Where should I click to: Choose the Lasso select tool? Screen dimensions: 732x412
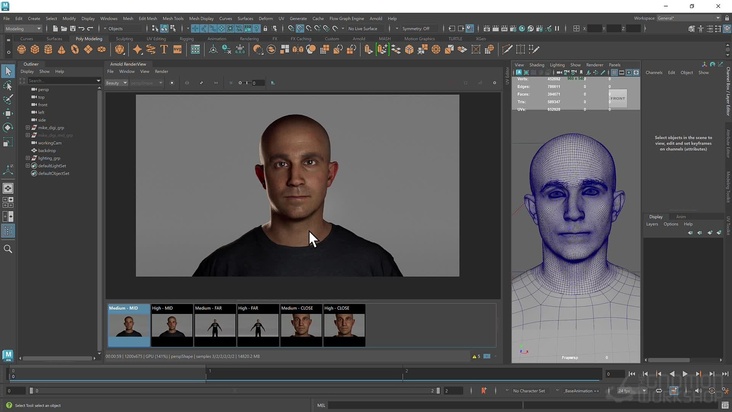tap(8, 86)
